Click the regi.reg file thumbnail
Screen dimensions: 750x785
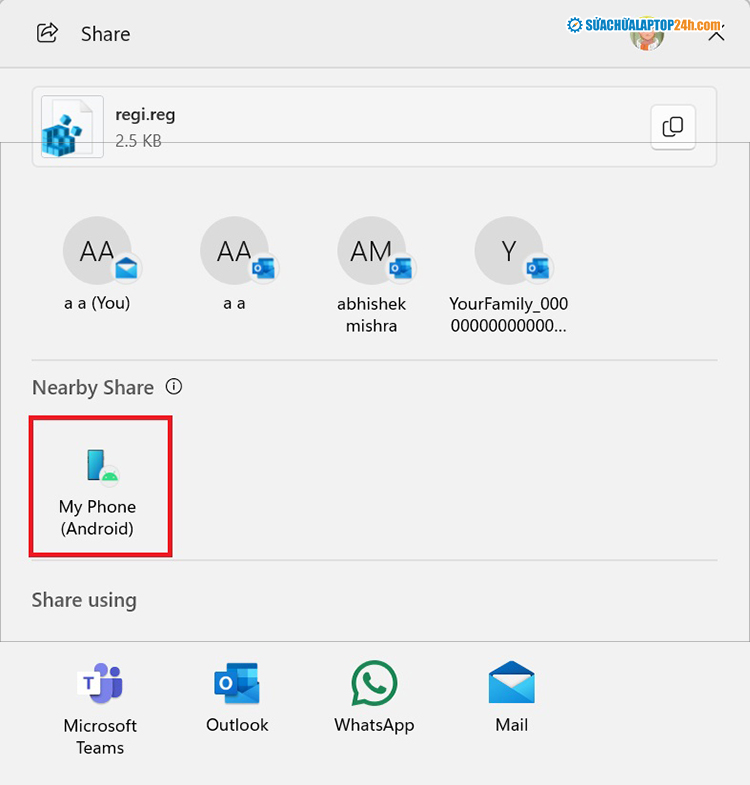coord(73,127)
